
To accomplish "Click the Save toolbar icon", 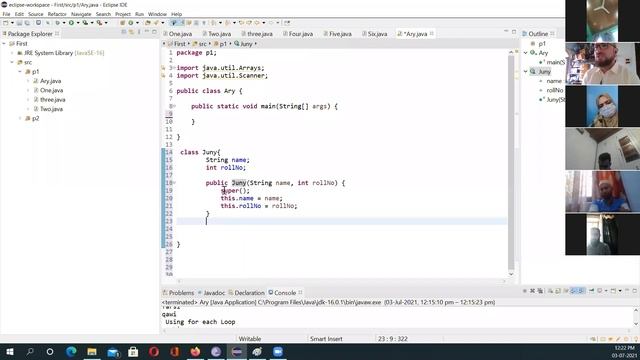I will pyautogui.click(x=19, y=23).
